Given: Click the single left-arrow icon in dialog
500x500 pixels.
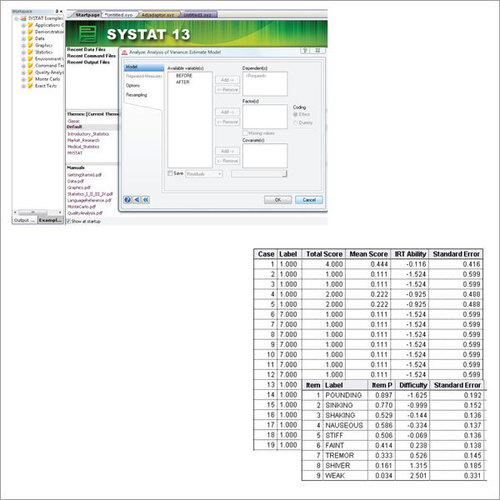Looking at the screenshot, I should (x=137, y=200).
